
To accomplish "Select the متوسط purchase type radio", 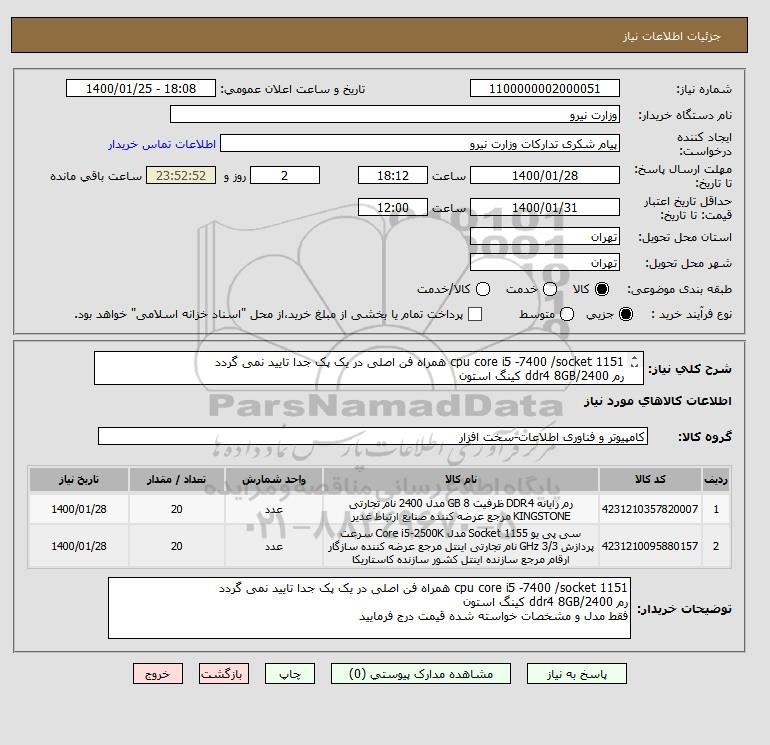I will click(x=567, y=314).
